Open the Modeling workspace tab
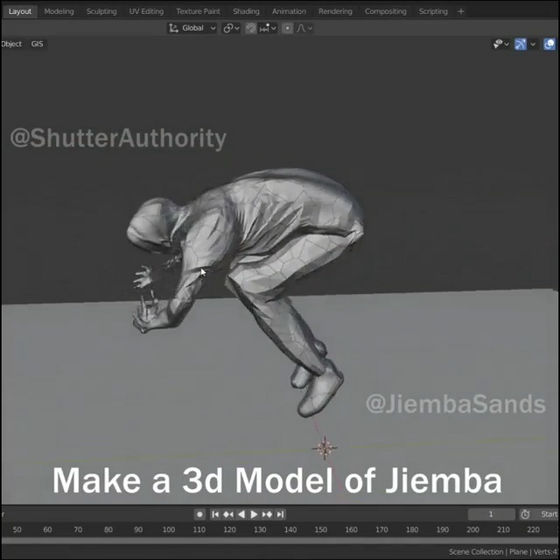This screenshot has width=560, height=560. [x=59, y=11]
